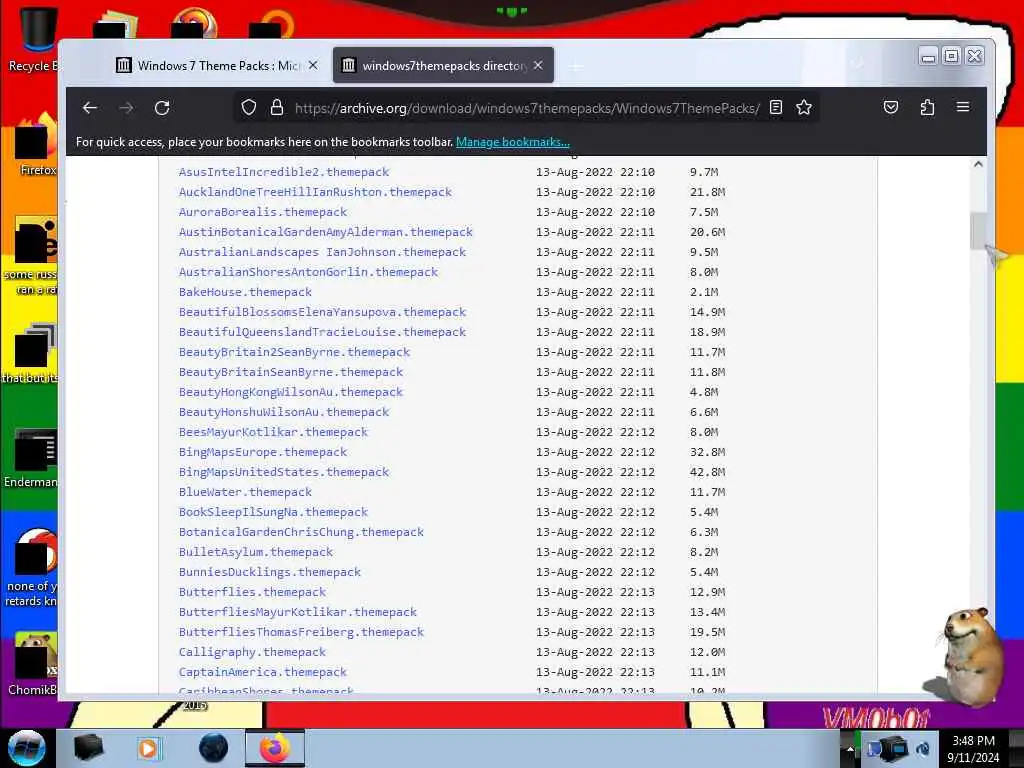Open Firefox from the taskbar
This screenshot has height=768, width=1024.
(275, 748)
